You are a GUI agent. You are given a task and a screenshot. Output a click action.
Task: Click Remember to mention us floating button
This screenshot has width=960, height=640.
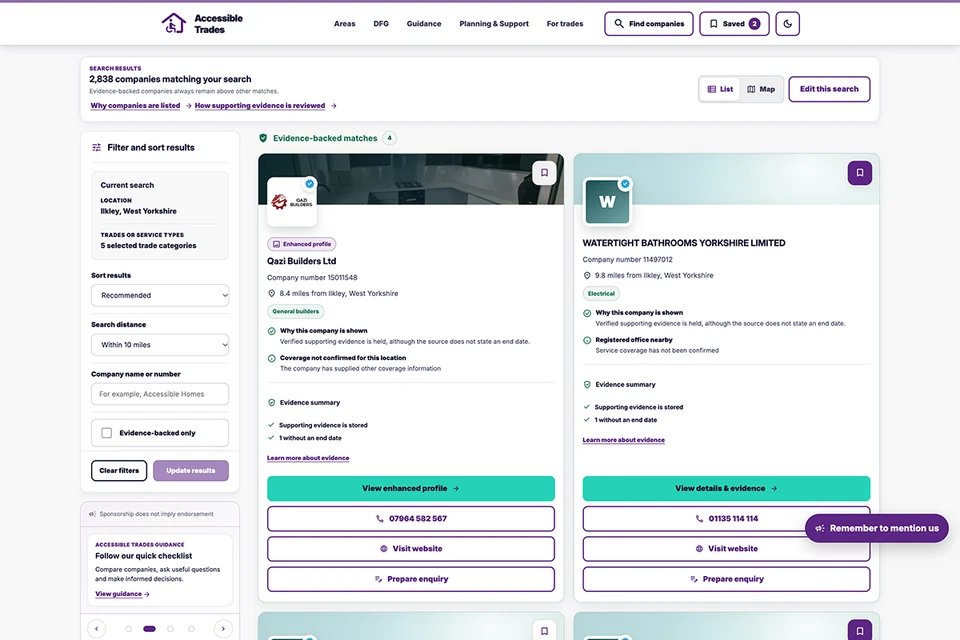(x=877, y=528)
